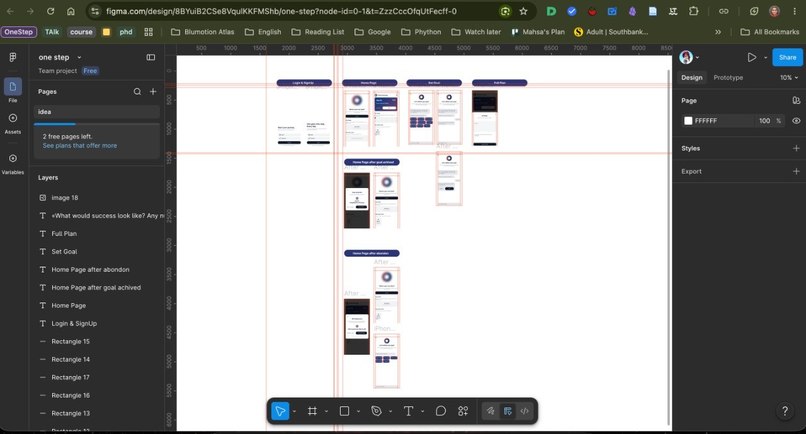Collapse the left sidebar panel

(151, 57)
